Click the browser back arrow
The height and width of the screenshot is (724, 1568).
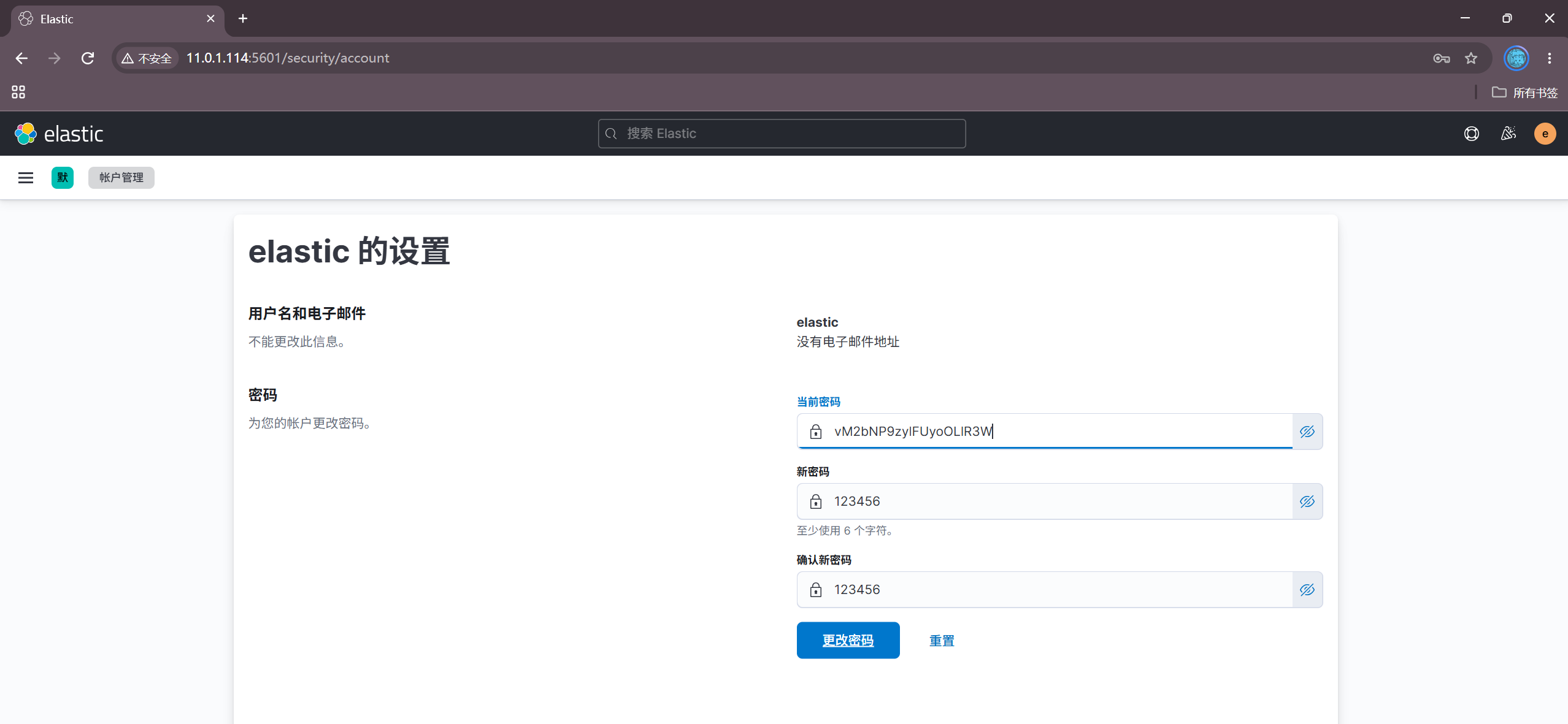21,58
